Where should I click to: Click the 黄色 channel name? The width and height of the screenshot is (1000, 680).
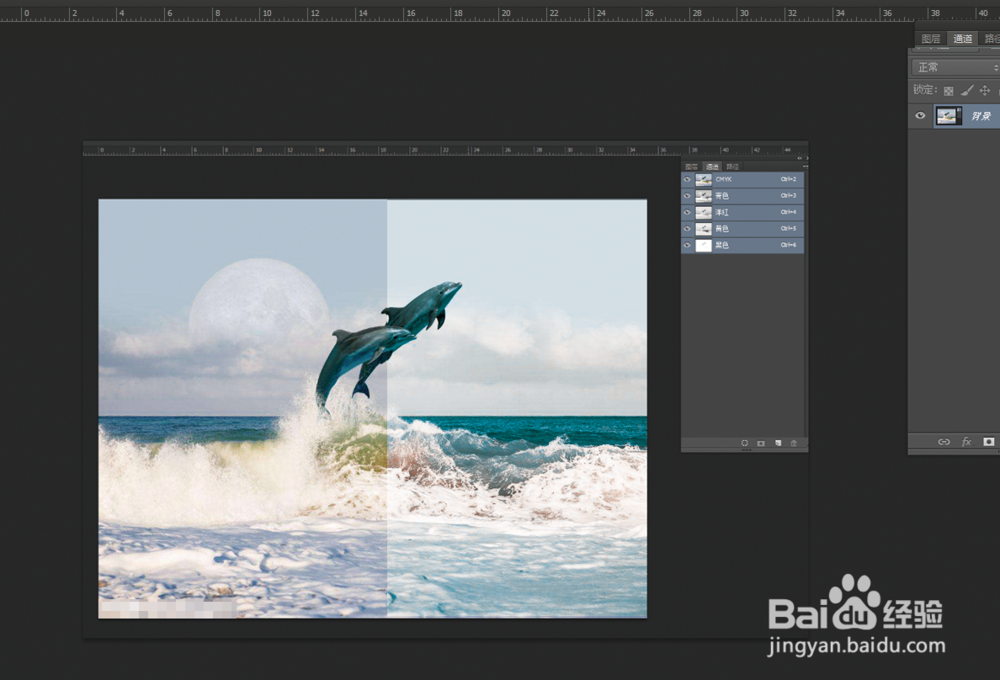721,229
